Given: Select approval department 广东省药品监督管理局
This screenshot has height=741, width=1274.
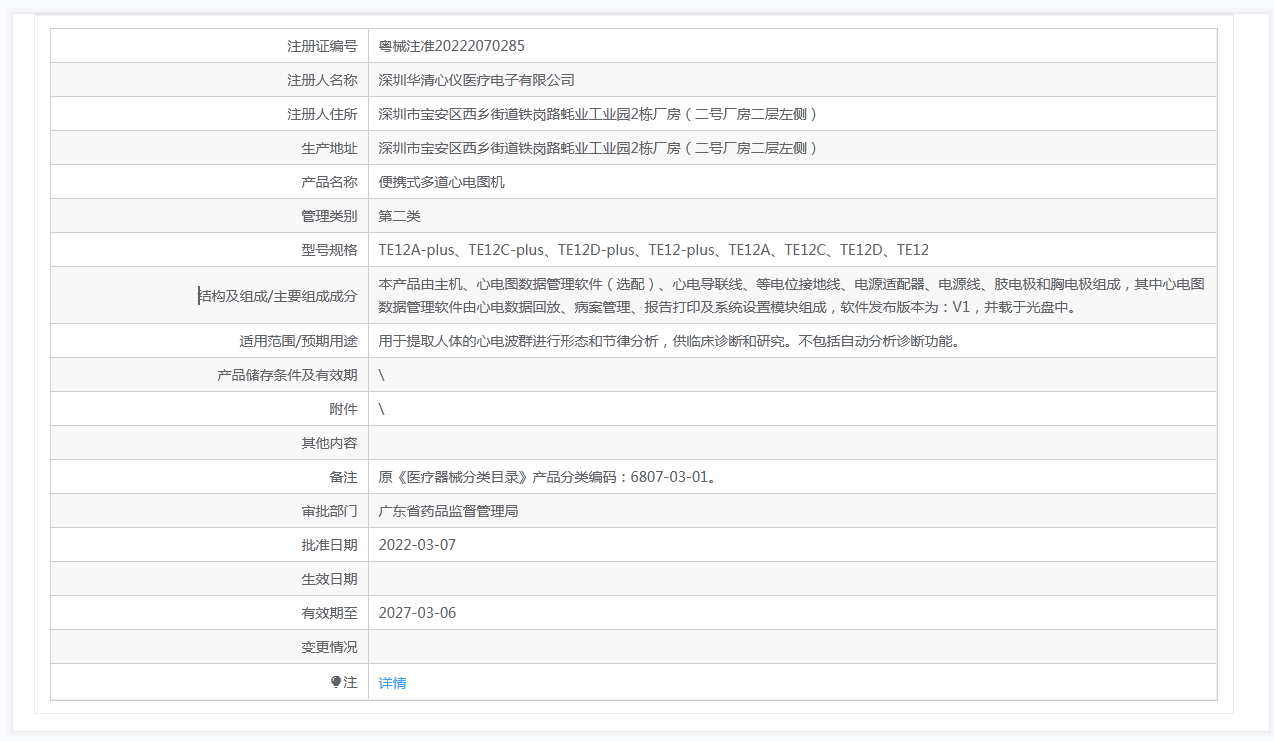Looking at the screenshot, I should pos(448,511).
